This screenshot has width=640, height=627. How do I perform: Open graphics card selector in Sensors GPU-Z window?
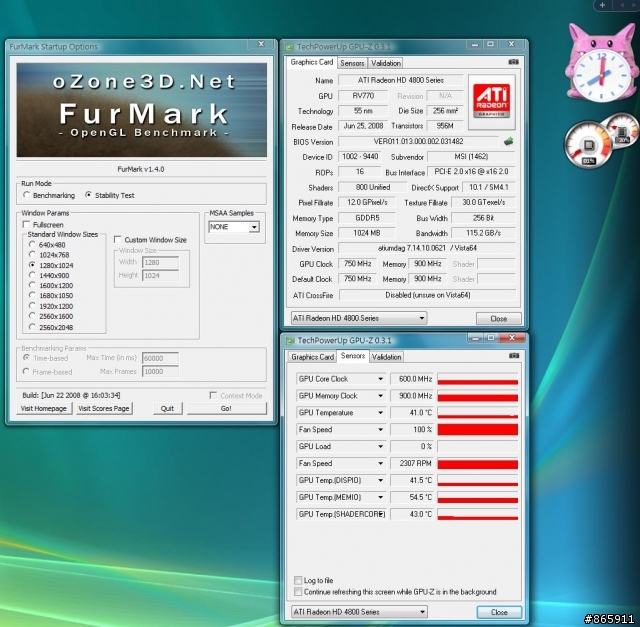(359, 612)
